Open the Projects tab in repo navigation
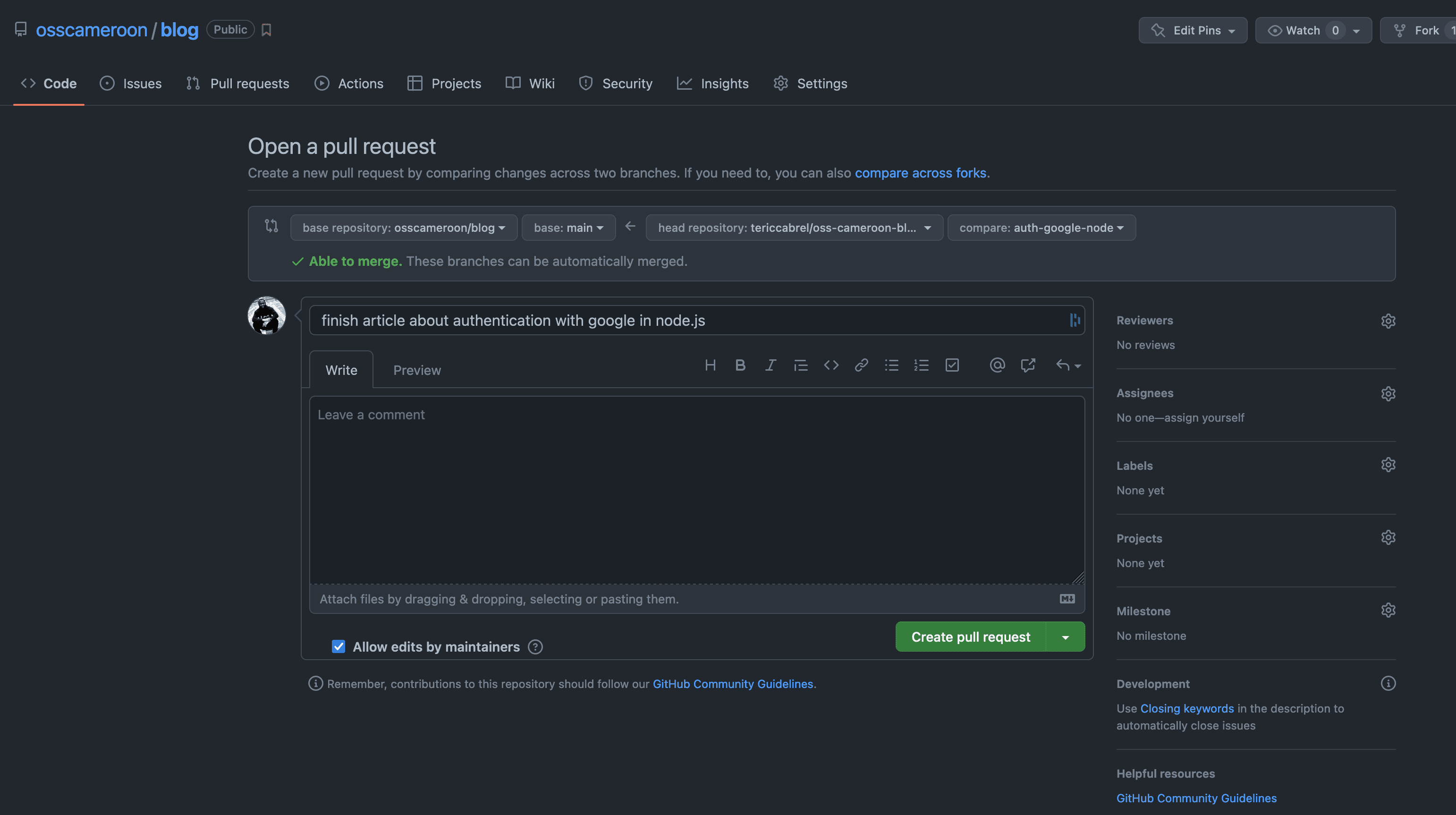 (444, 84)
